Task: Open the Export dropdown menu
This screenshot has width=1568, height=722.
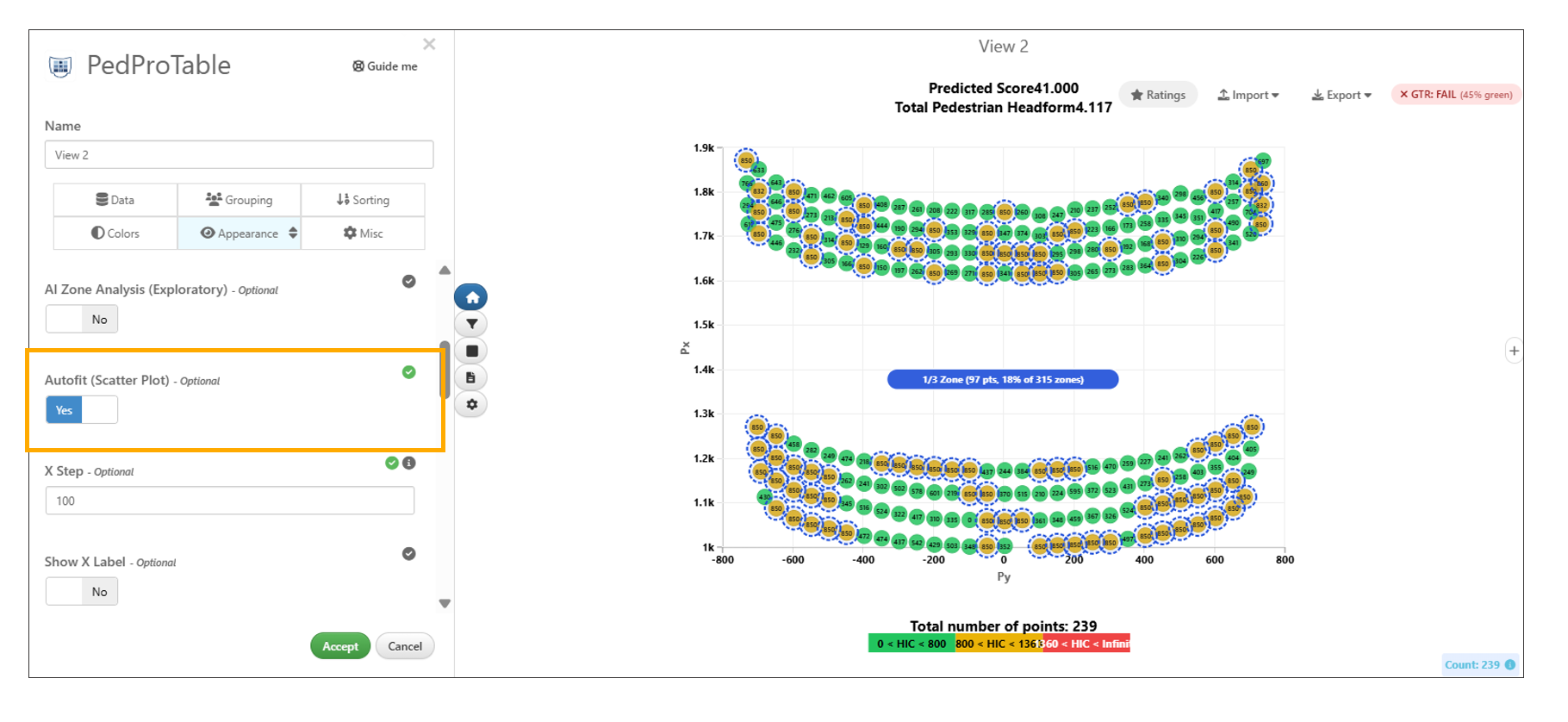Action: click(x=1341, y=95)
